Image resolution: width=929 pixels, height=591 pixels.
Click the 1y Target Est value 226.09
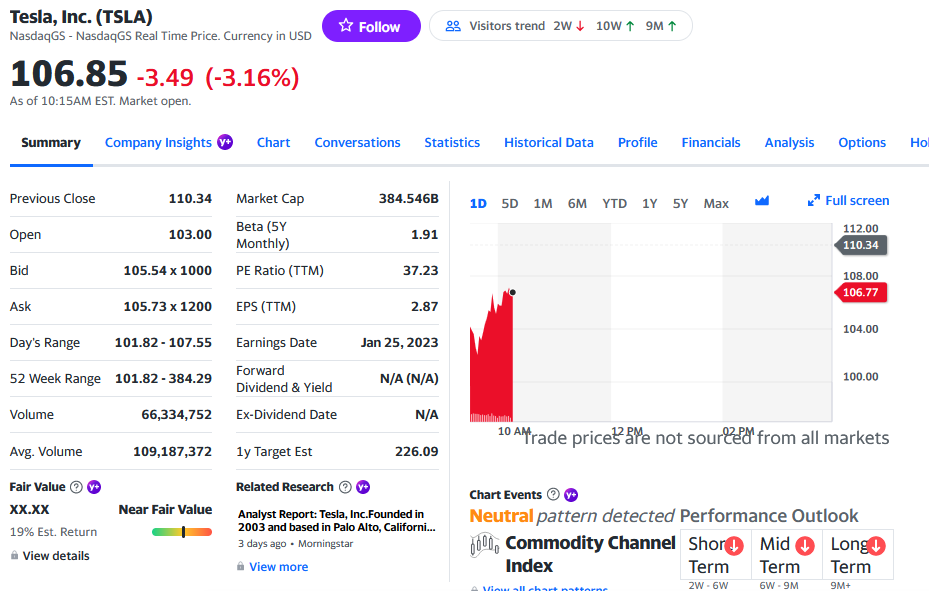point(417,451)
